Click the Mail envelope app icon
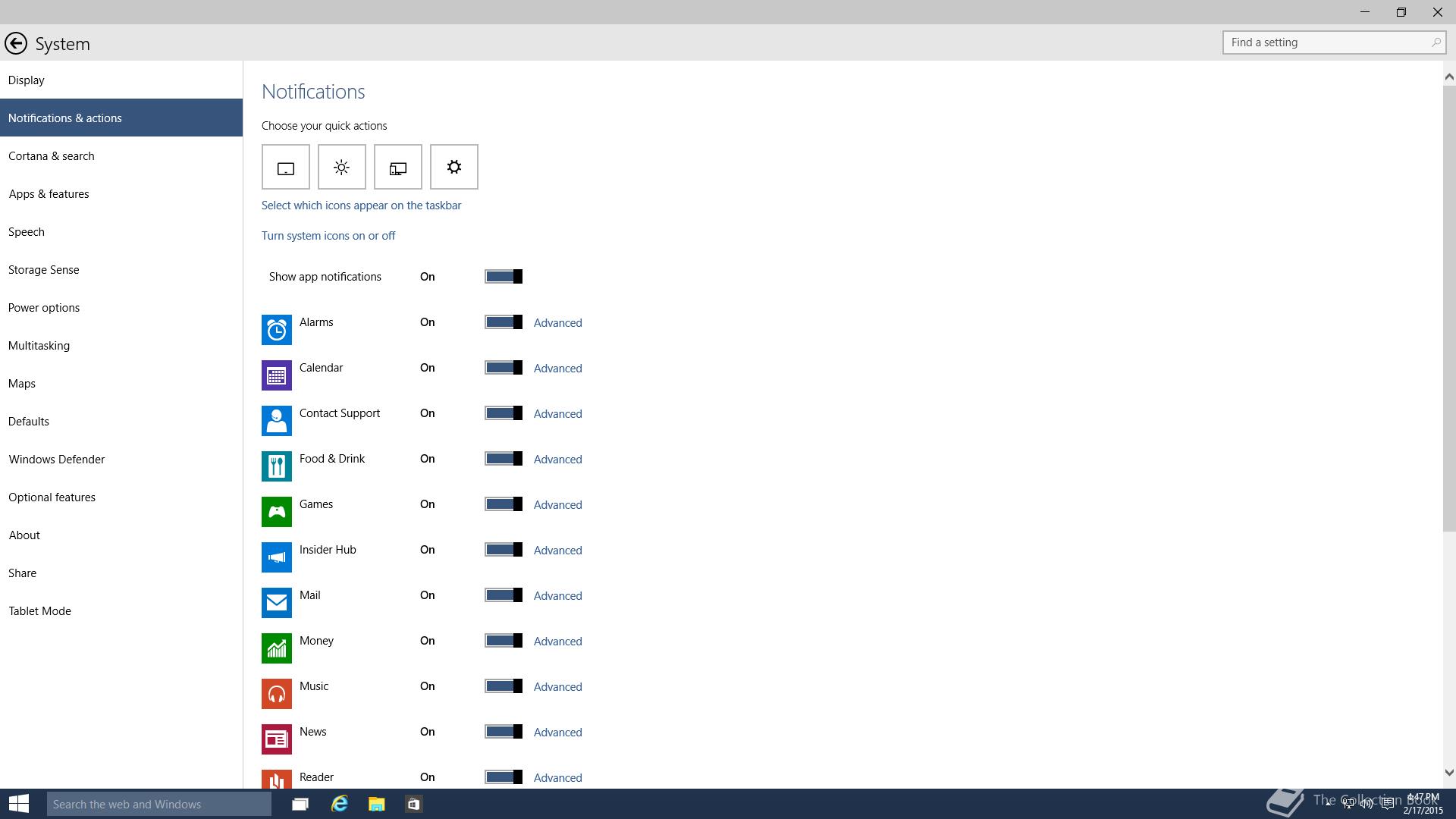The height and width of the screenshot is (819, 1456). (x=277, y=603)
